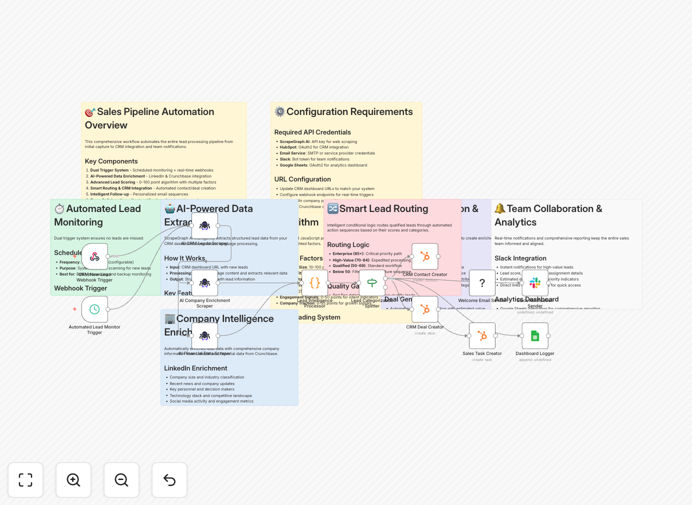Click the URL Configuration subheading
The image size is (692, 505).
(x=302, y=179)
